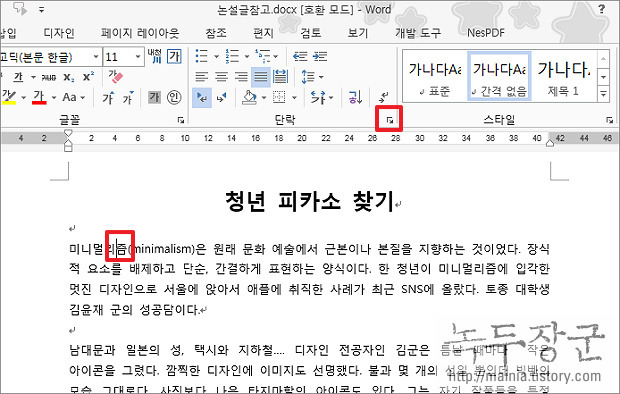This screenshot has width=620, height=394.
Task: Toggle justified alignment
Action: tap(261, 77)
